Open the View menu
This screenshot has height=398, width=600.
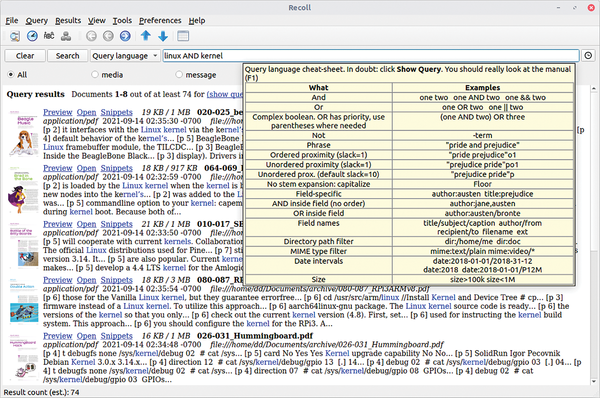[x=97, y=21]
